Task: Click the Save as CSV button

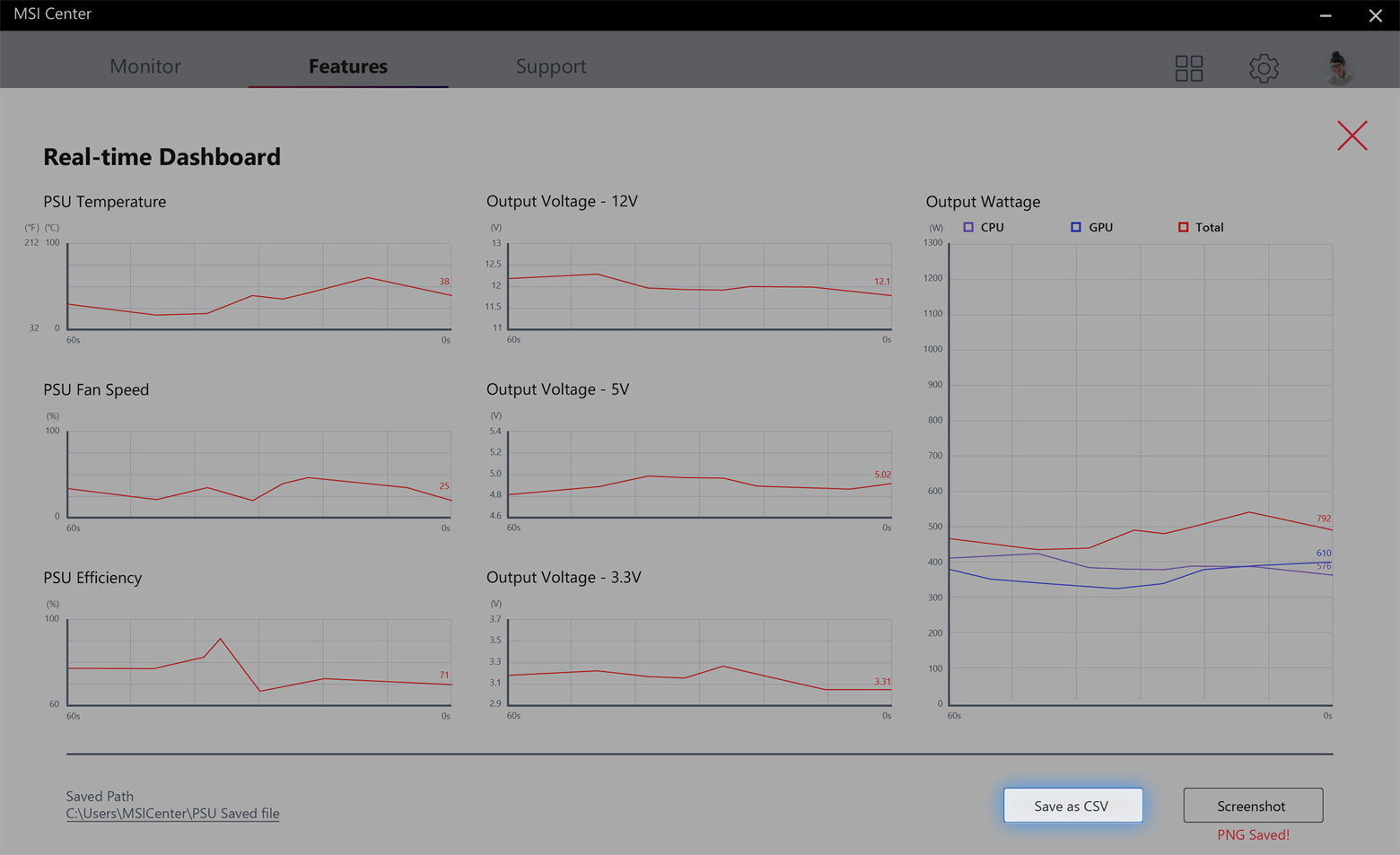Action: point(1072,805)
